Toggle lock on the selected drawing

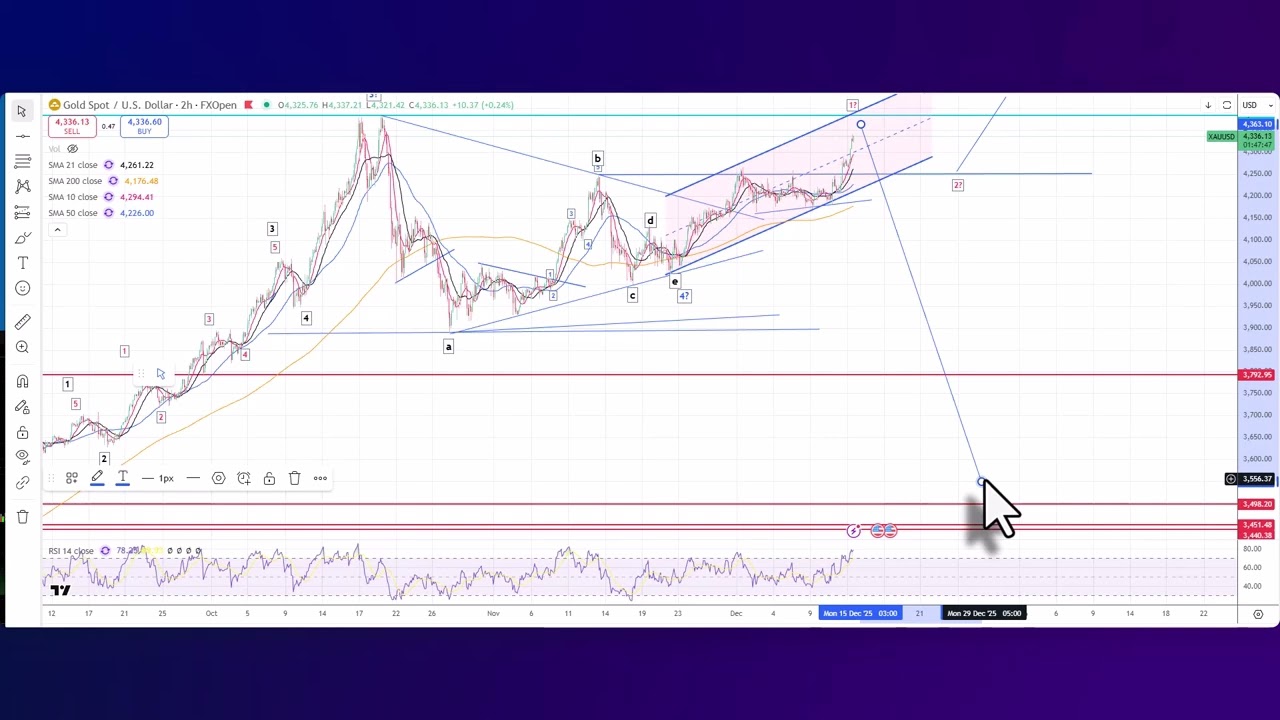pos(269,479)
